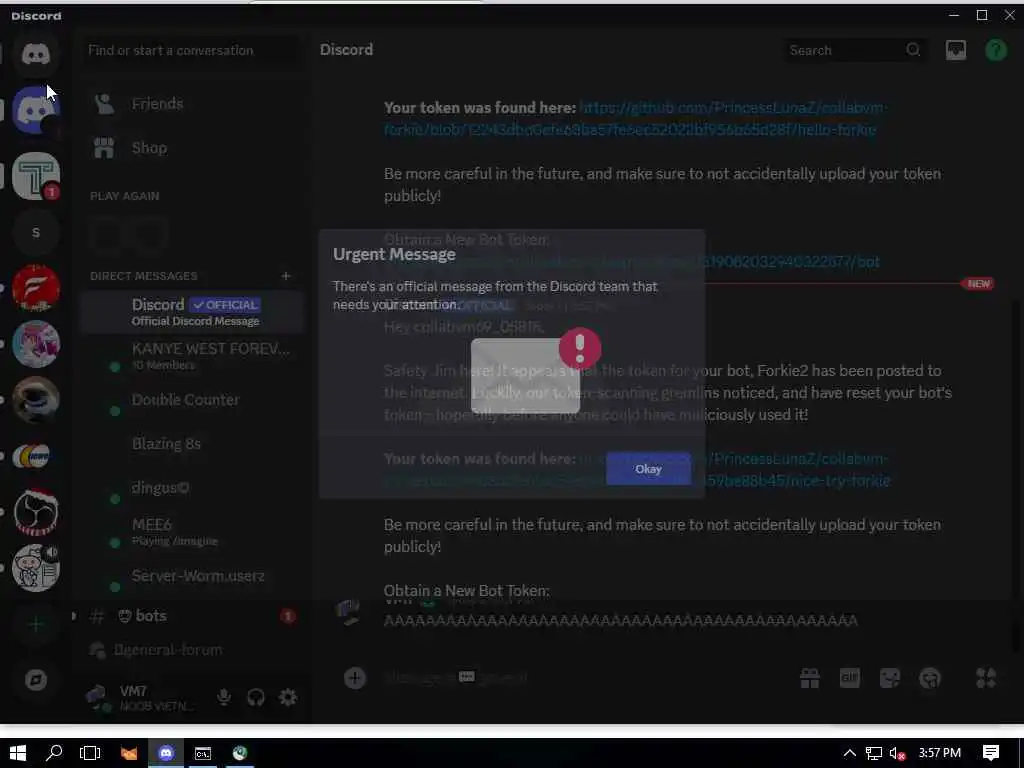Open the GIF picker

click(x=850, y=678)
